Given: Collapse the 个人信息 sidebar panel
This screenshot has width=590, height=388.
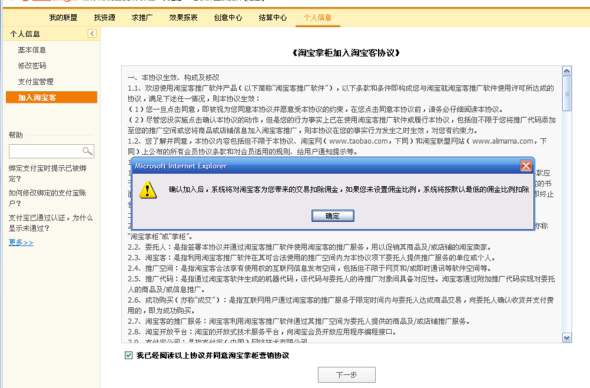Looking at the screenshot, I should coord(92,33).
